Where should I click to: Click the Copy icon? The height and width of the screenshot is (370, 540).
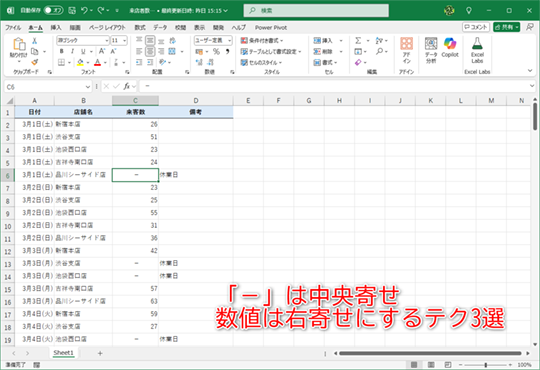tap(34, 51)
